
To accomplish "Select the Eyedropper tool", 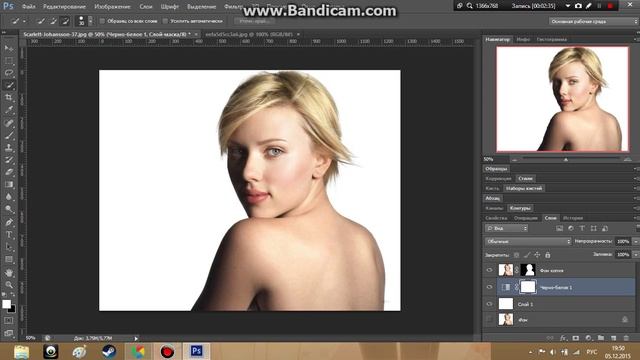I will pos(9,110).
